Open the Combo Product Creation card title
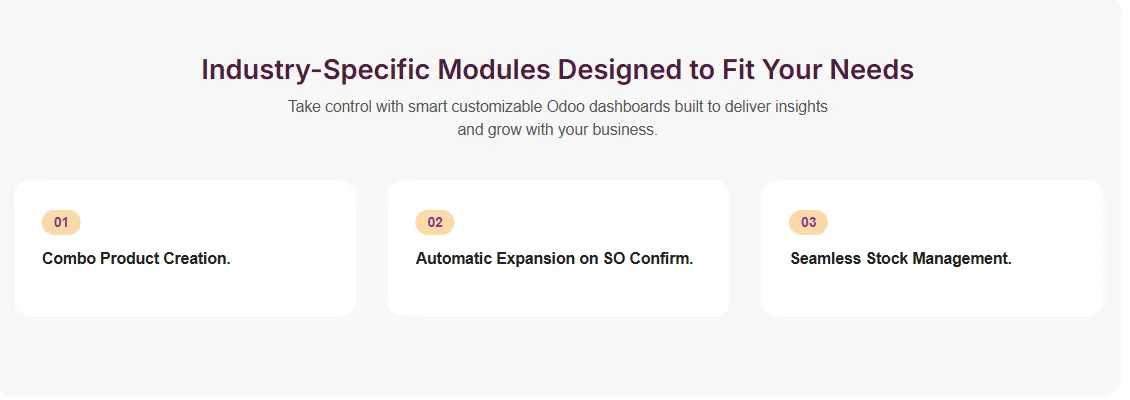Screen dimensions: 1130x400 [136, 258]
